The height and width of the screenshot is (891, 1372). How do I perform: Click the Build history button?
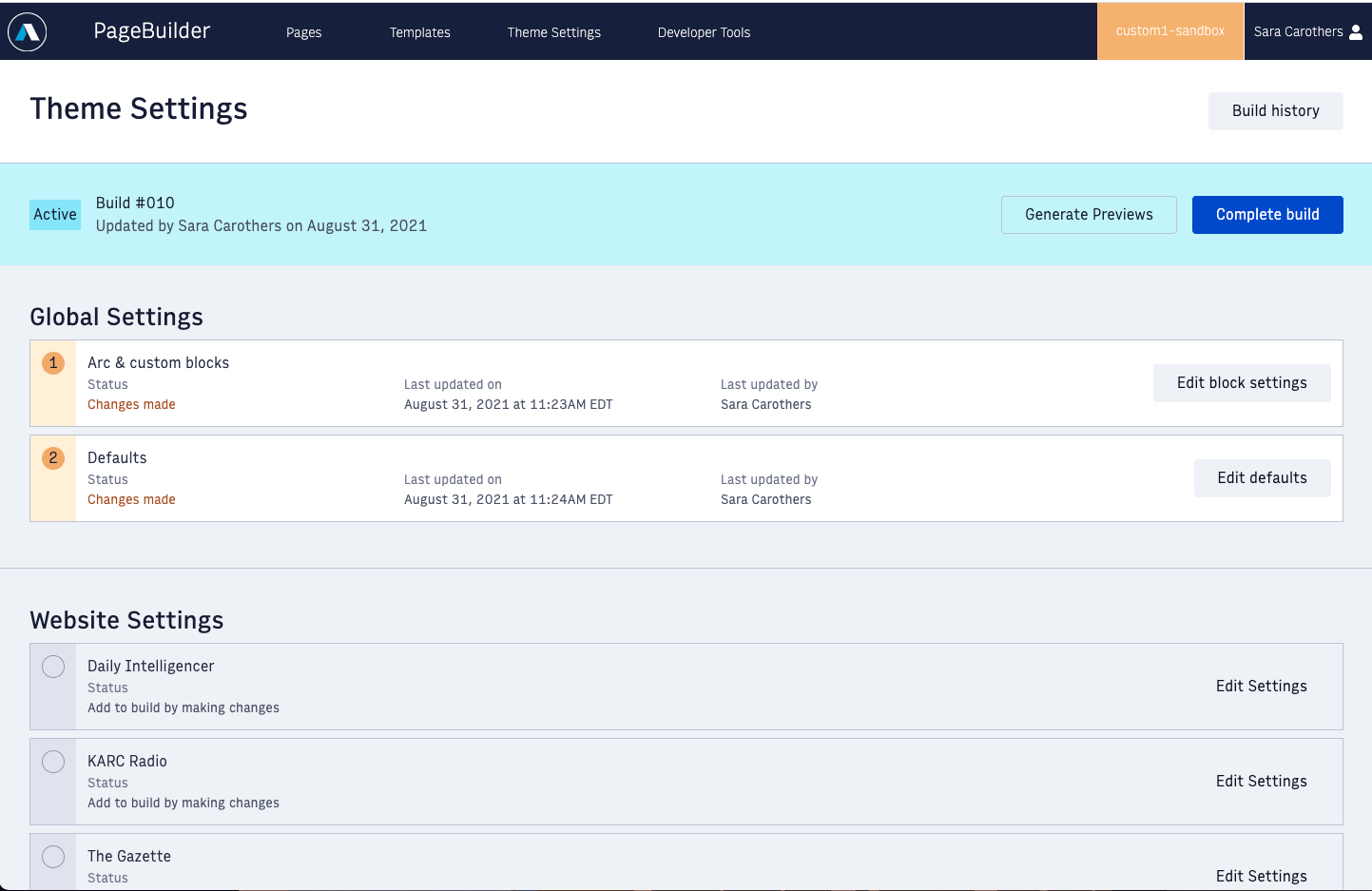[1276, 111]
